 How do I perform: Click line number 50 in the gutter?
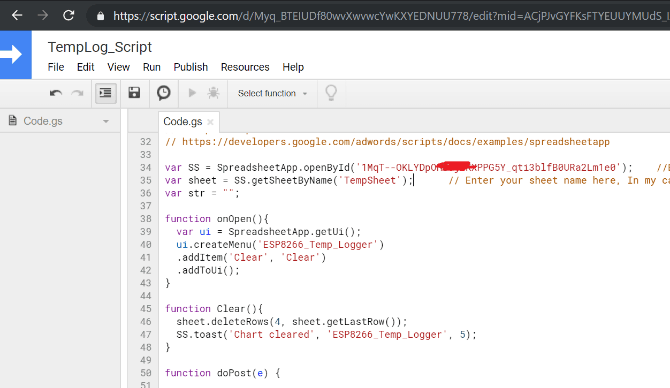tap(146, 373)
